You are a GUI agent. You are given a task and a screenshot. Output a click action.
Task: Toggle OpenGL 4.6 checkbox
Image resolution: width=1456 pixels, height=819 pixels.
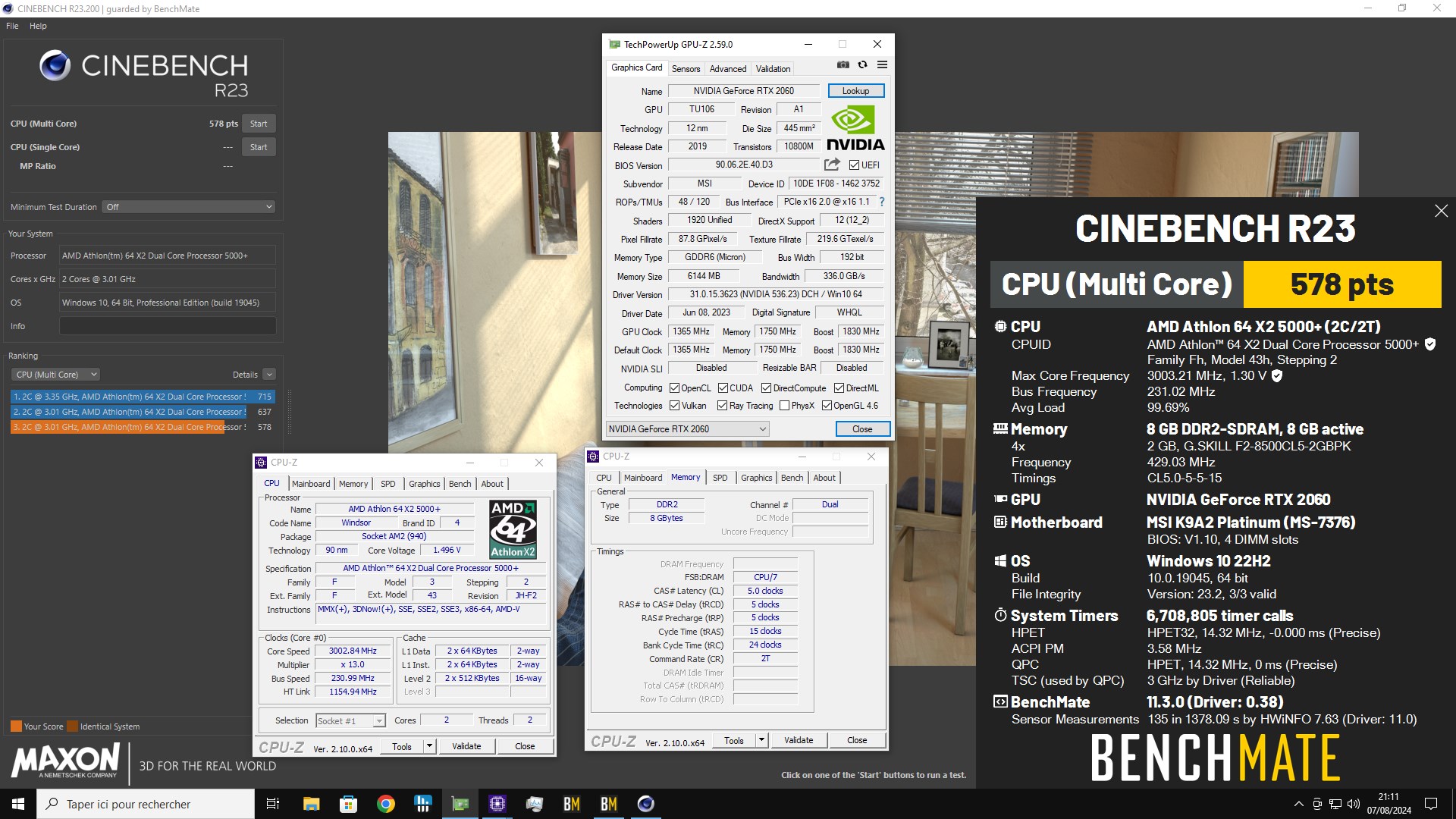[x=827, y=406]
